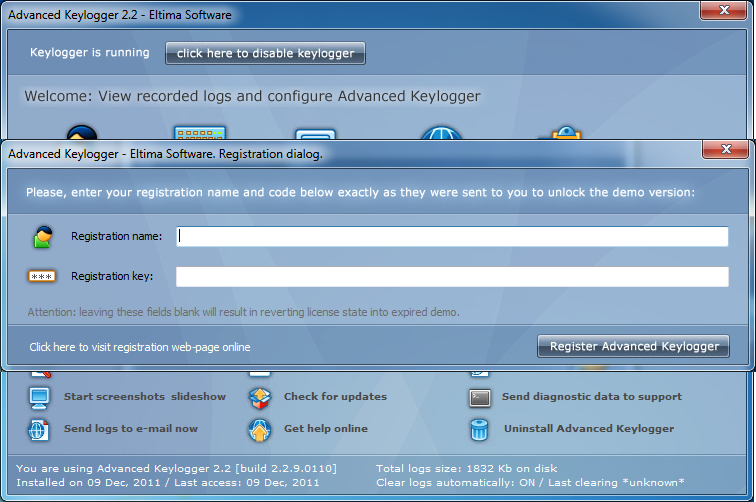Viewport: 756px width, 502px height.
Task: Close the Registration dialog window
Action: pos(725,150)
